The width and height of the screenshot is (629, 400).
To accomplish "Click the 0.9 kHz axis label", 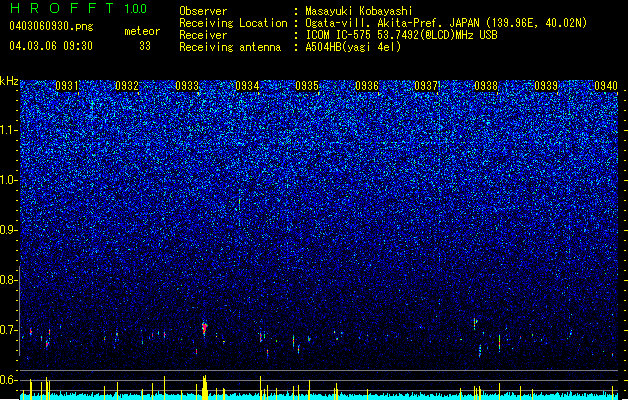I will click(x=9, y=230).
